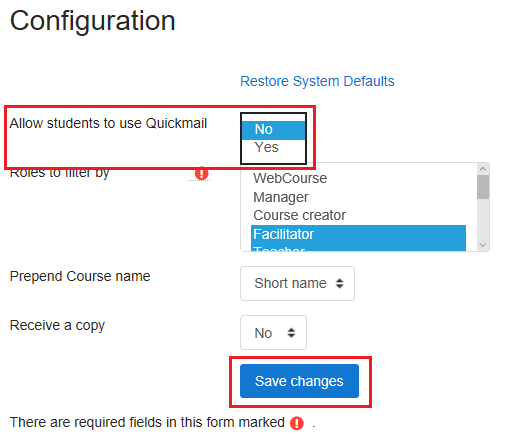Click required icon beside Roles to filter by
Viewport: 508px width, 441px height.
pyautogui.click(x=201, y=173)
